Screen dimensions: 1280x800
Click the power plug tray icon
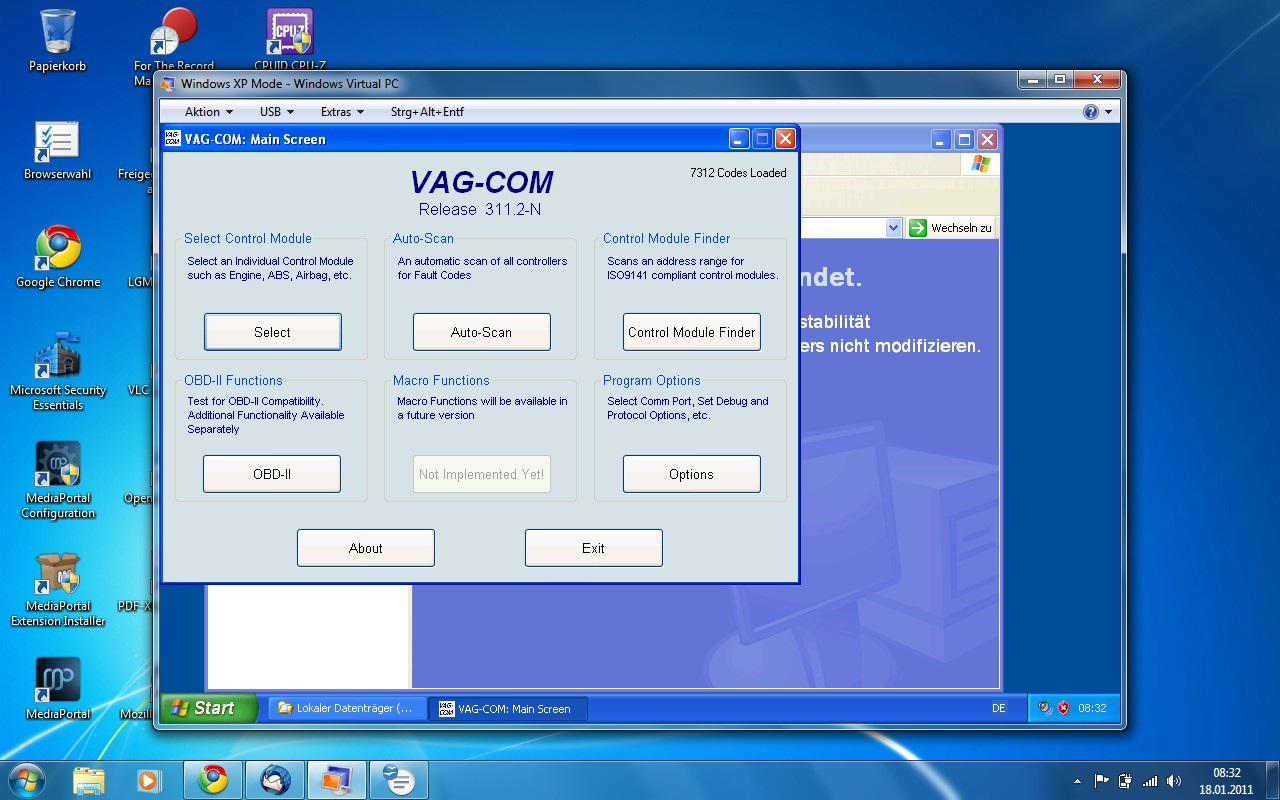(1126, 781)
